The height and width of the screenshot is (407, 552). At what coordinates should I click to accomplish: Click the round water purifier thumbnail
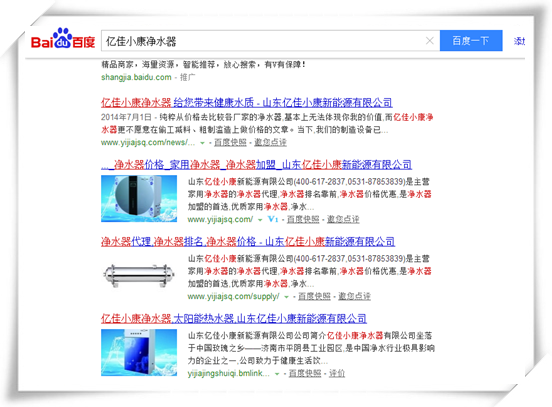(x=139, y=199)
